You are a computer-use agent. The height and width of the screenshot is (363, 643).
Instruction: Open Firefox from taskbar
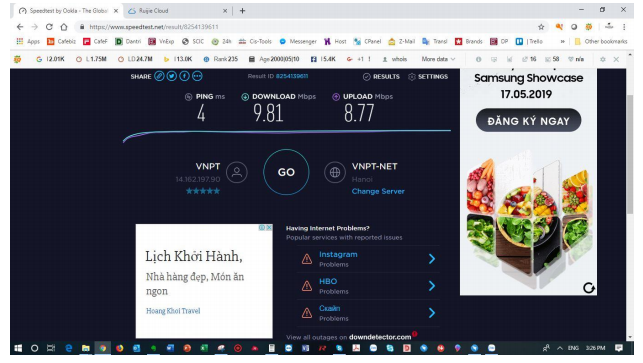119,348
